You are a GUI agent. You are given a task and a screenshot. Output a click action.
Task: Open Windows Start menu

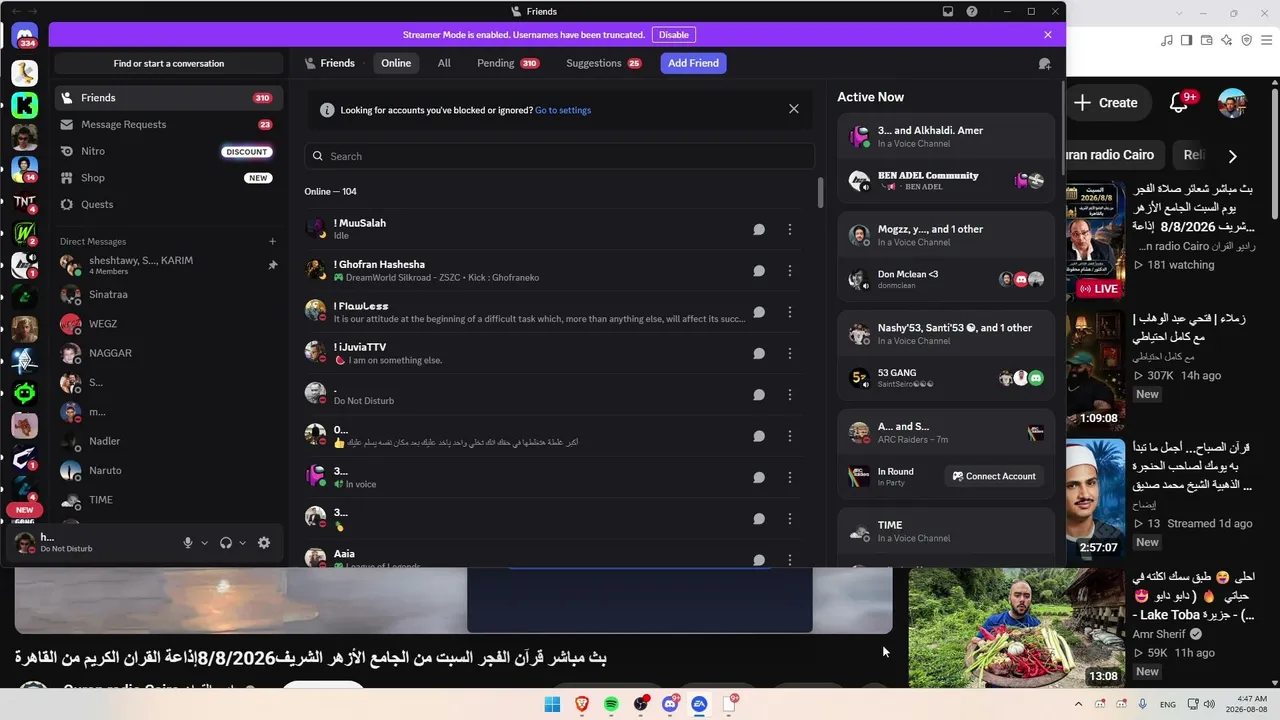point(552,704)
